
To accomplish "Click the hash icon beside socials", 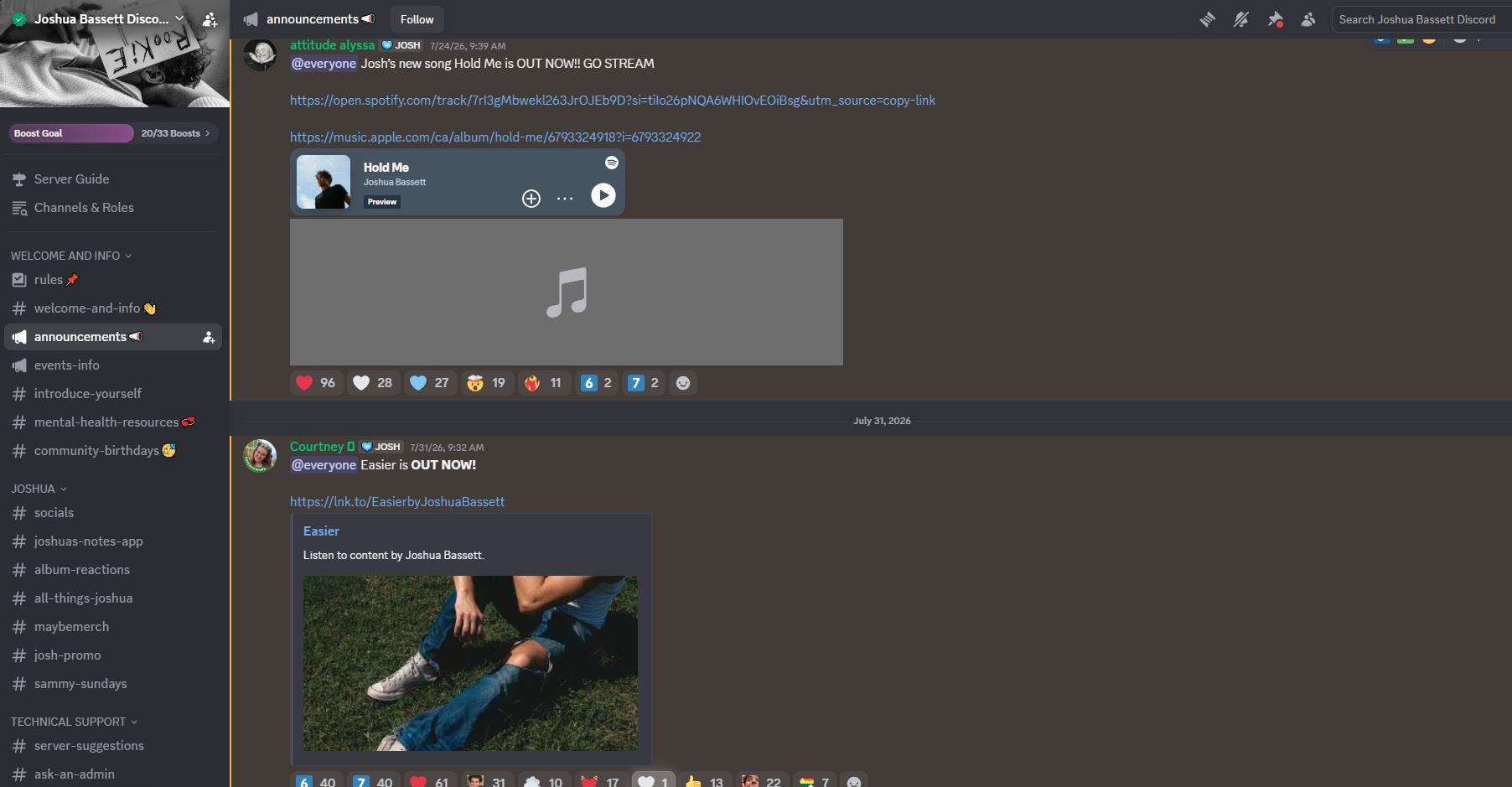I will [x=19, y=513].
